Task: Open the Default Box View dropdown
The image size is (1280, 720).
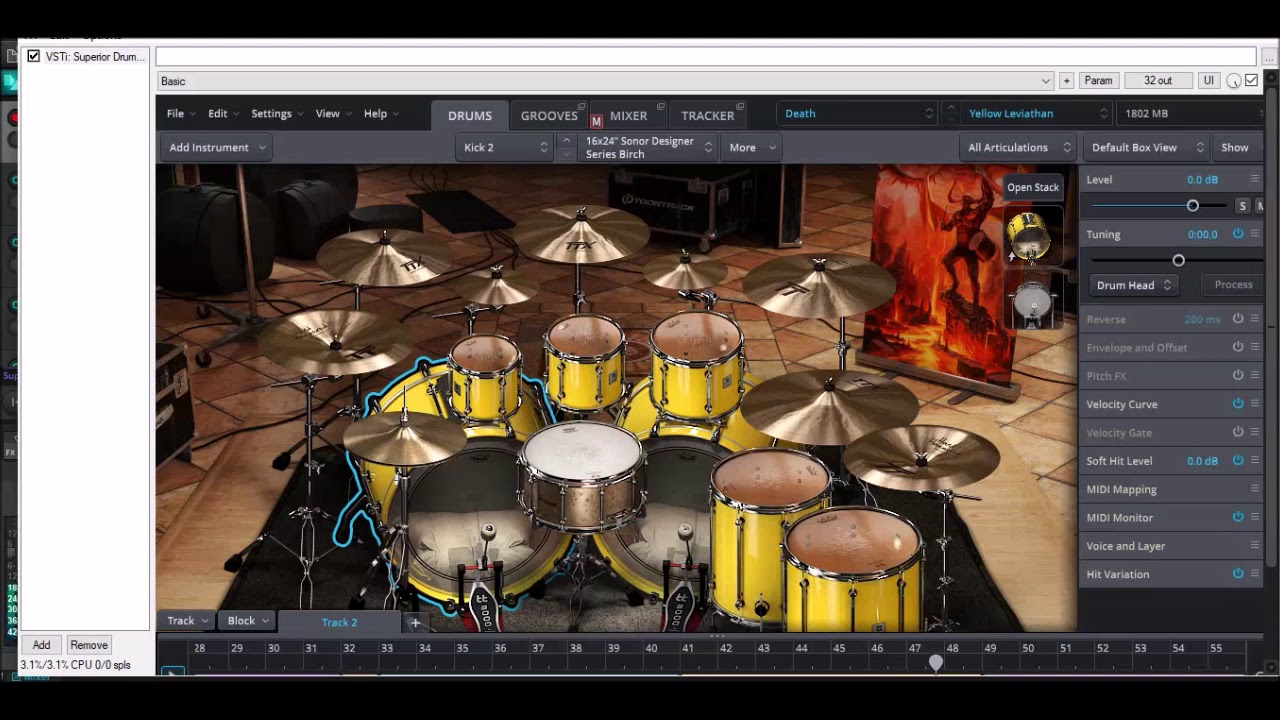Action: coord(1145,147)
